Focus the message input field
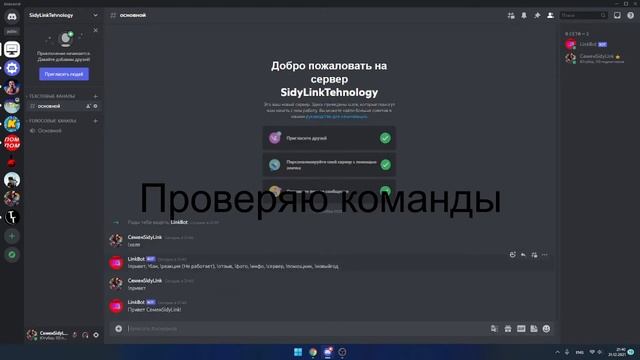Screen dimensions: 640x360 coord(306,329)
